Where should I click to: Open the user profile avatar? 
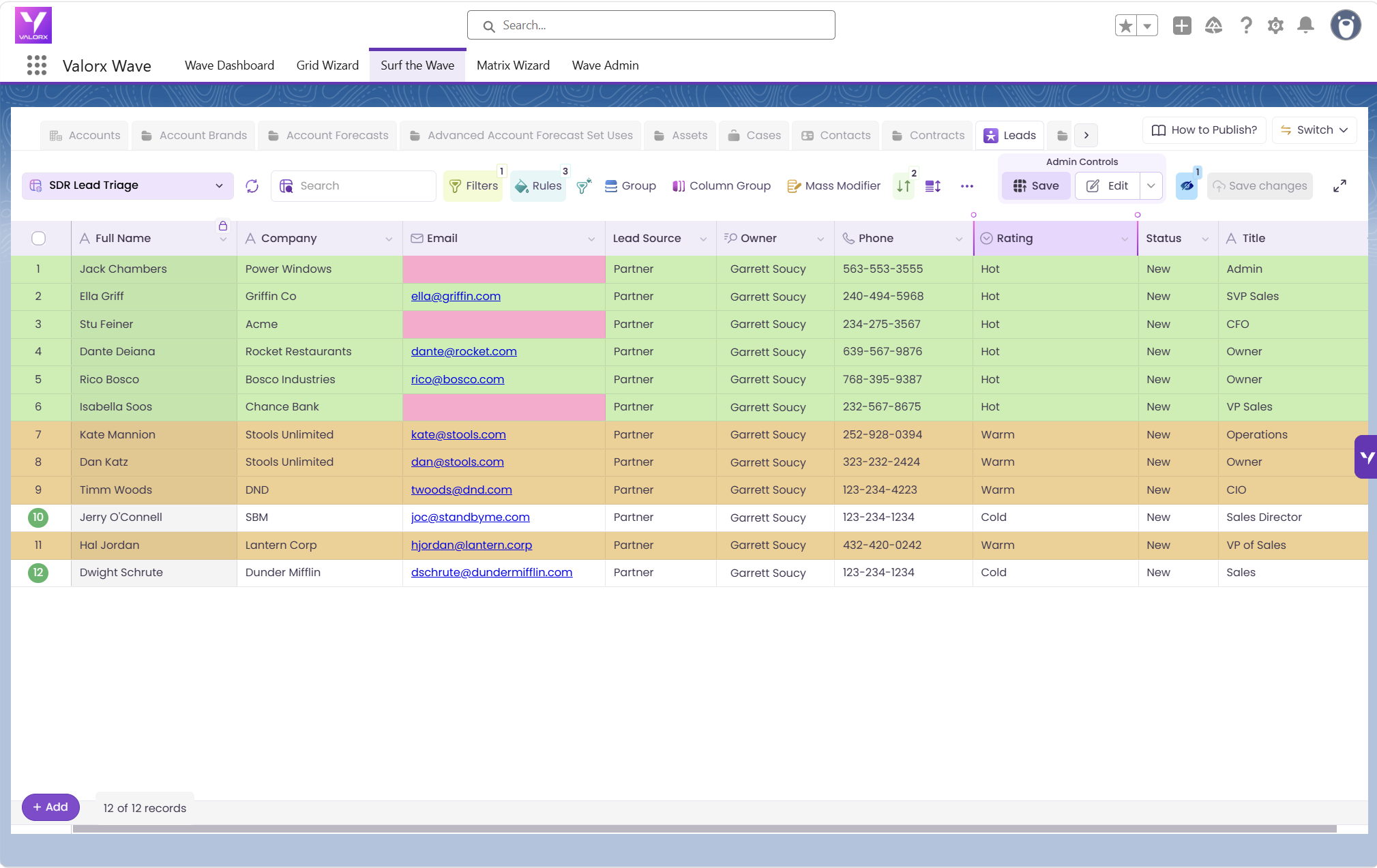coord(1346,26)
